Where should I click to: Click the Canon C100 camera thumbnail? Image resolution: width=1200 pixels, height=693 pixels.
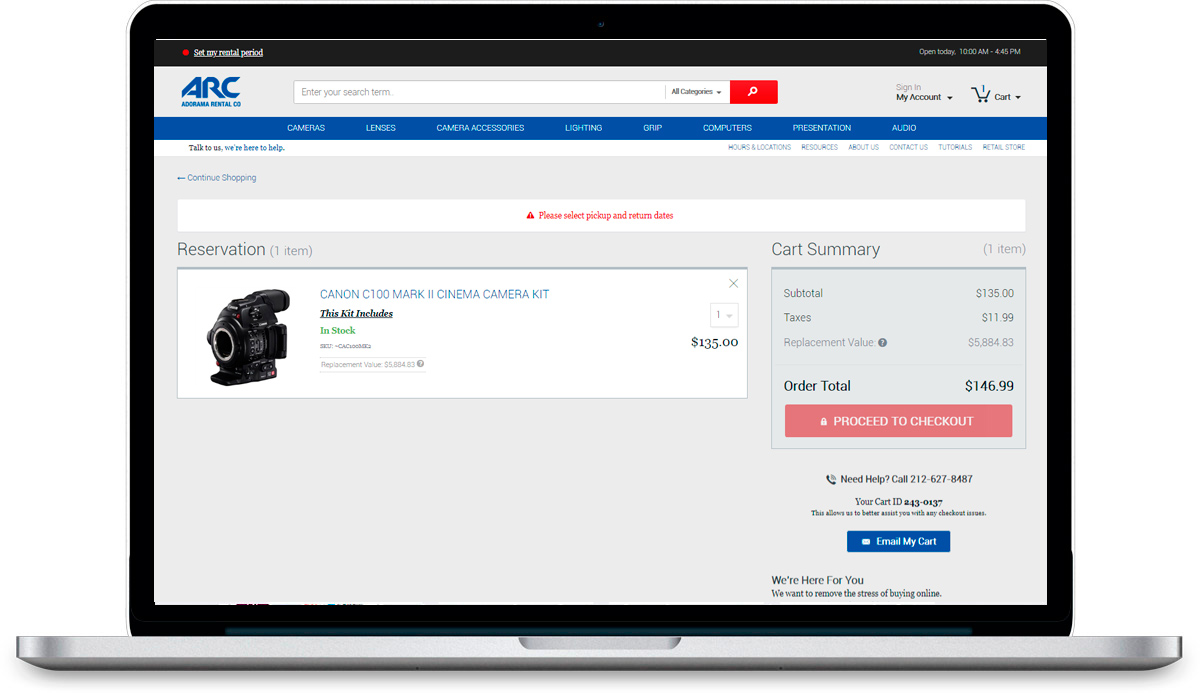click(248, 336)
